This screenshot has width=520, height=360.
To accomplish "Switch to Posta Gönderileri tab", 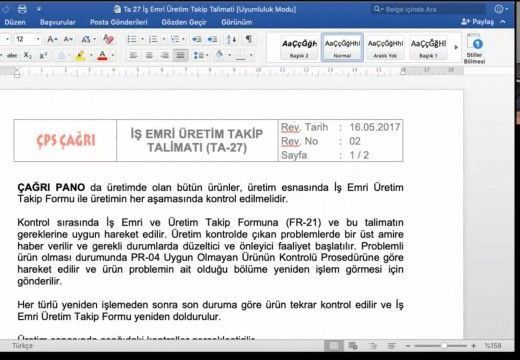I will pos(119,22).
